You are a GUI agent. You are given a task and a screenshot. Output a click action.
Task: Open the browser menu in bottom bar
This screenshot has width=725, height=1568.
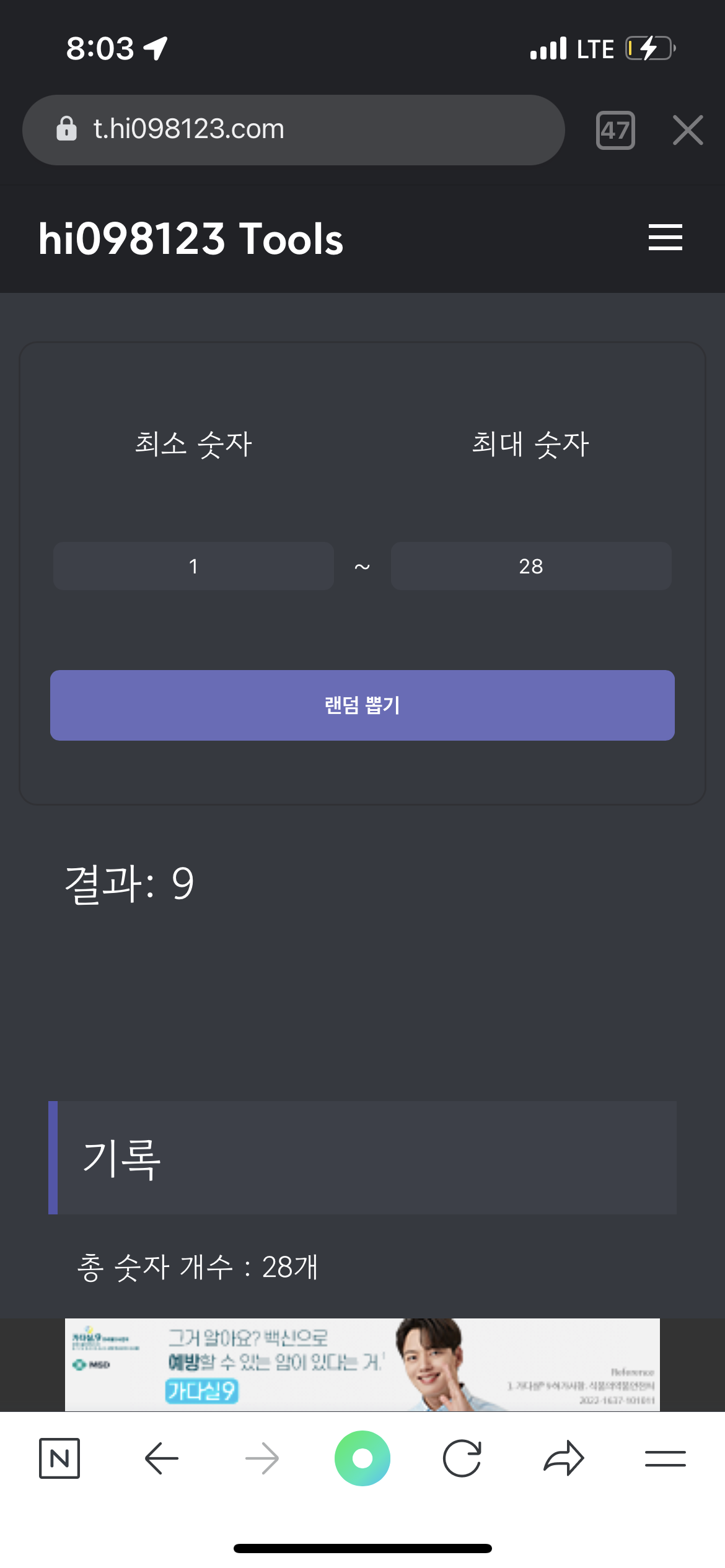[x=665, y=1458]
